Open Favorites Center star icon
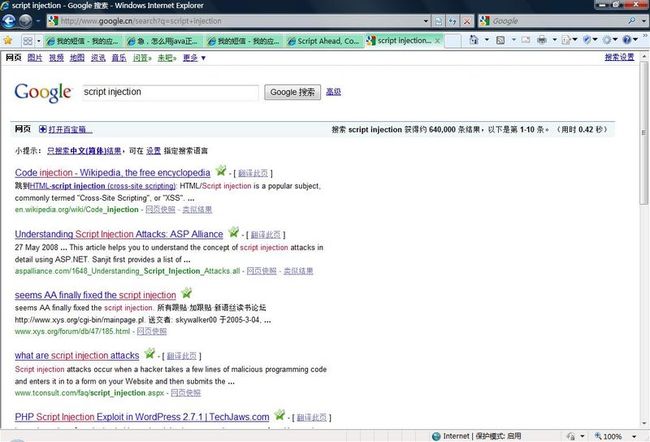Screen dimensions: 650x442 click(8, 40)
